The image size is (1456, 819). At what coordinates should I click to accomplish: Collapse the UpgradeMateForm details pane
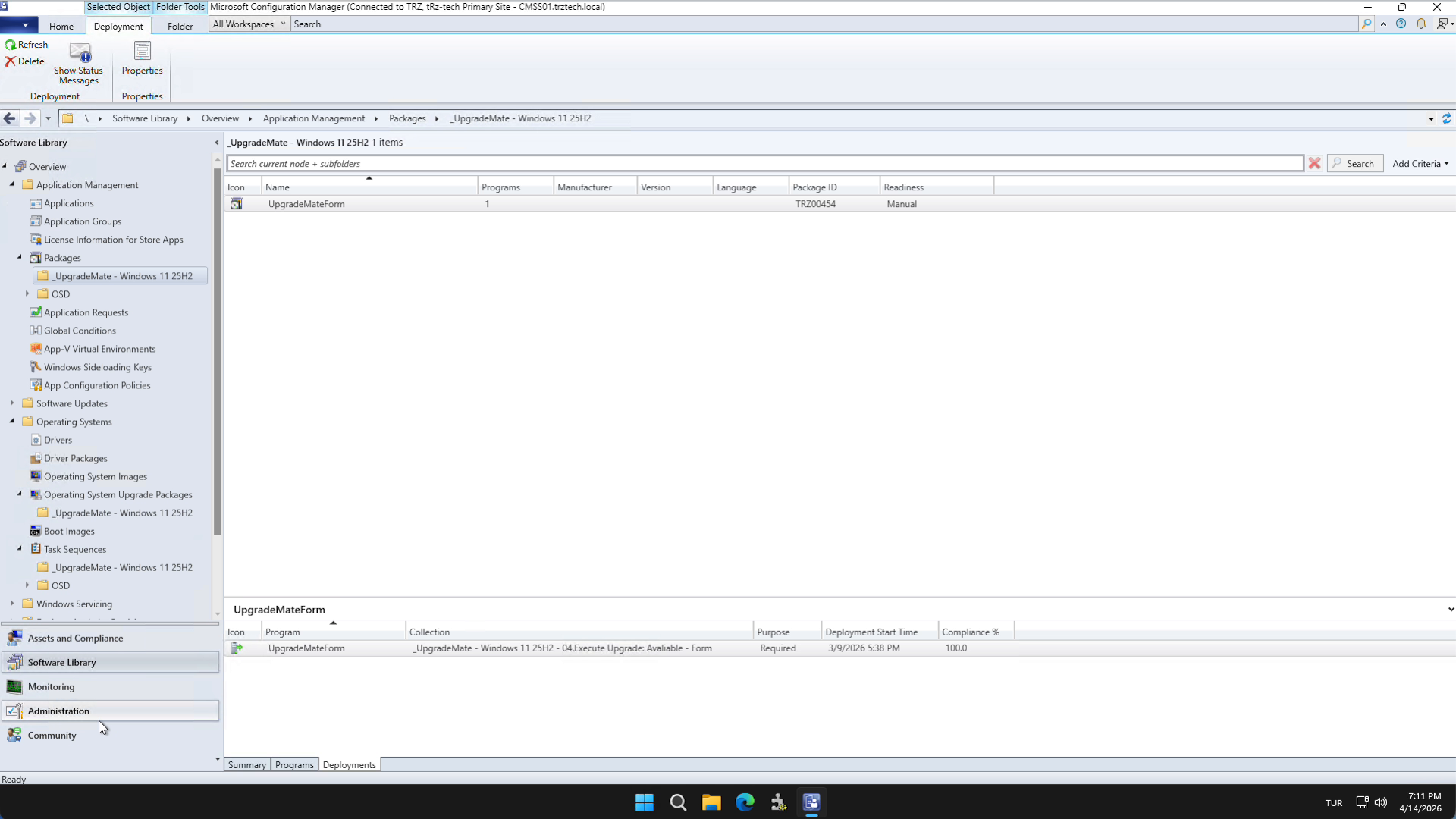click(x=1451, y=610)
